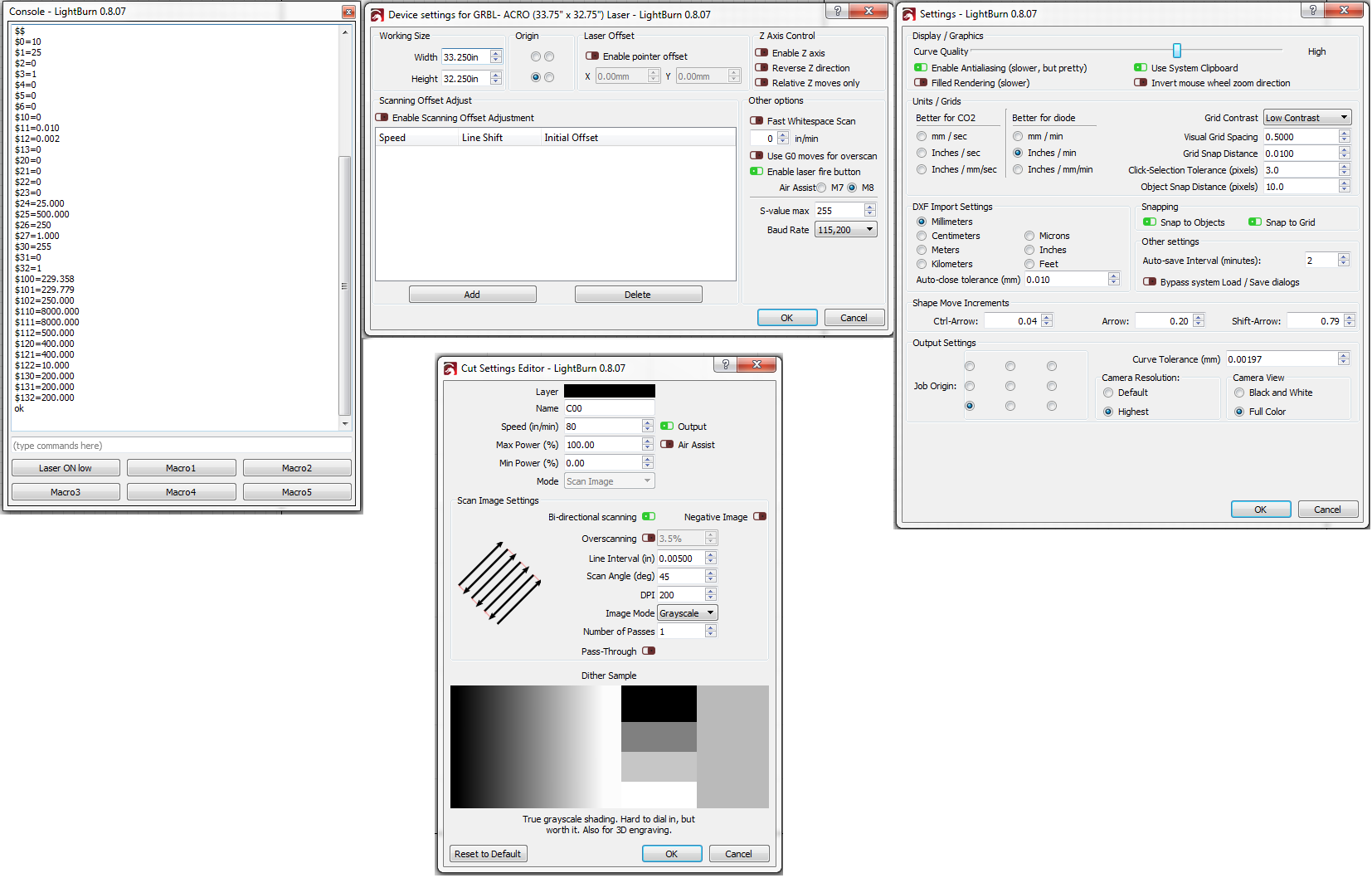Click LightBurn logo in Cut Settings Editor title
1372x878 pixels.
point(450,368)
